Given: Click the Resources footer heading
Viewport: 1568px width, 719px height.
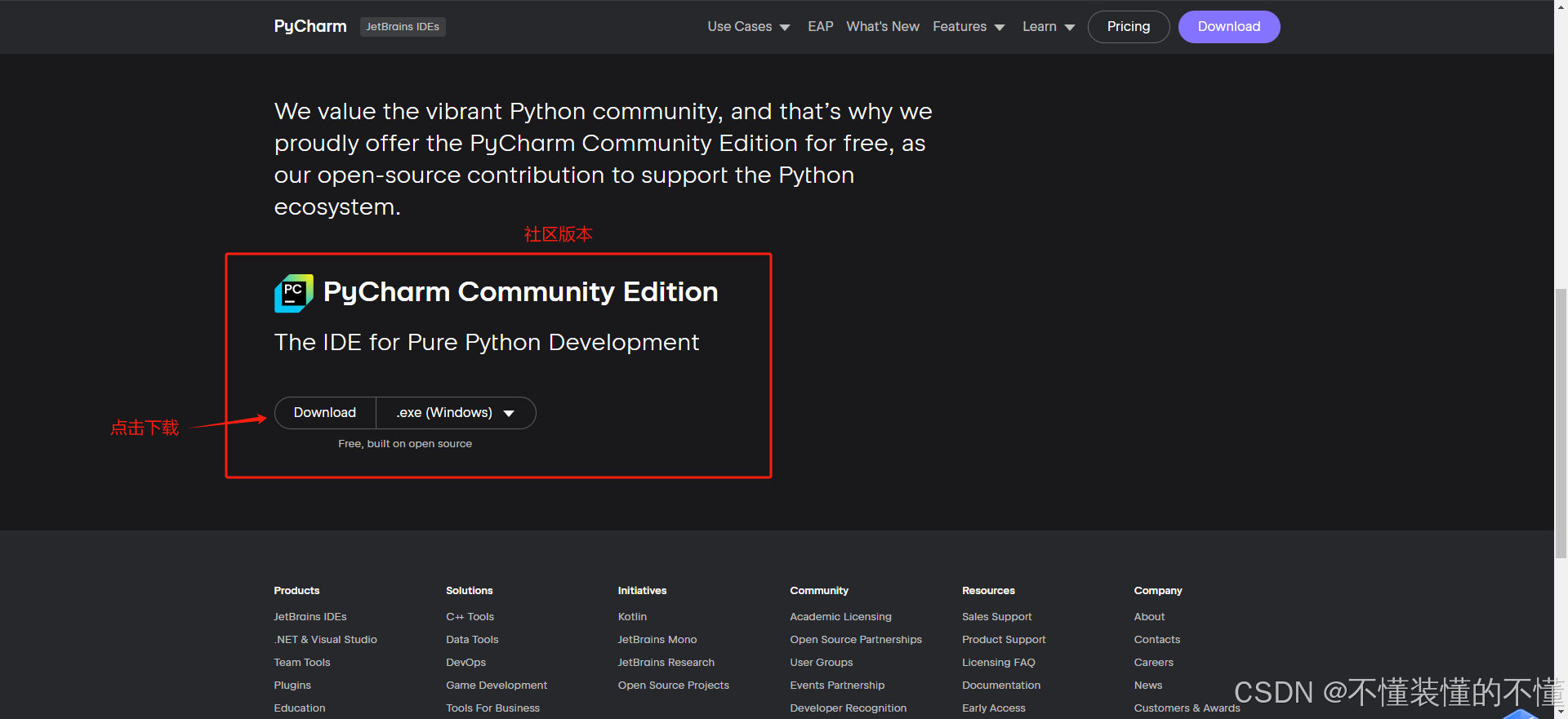Looking at the screenshot, I should (x=988, y=591).
